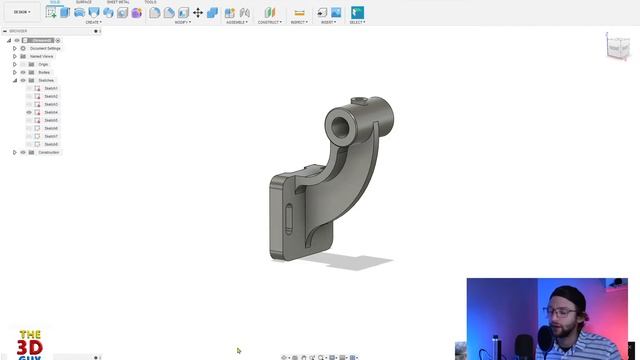640x360 pixels.
Task: Select the Extrude tool
Action: pyautogui.click(x=65, y=13)
